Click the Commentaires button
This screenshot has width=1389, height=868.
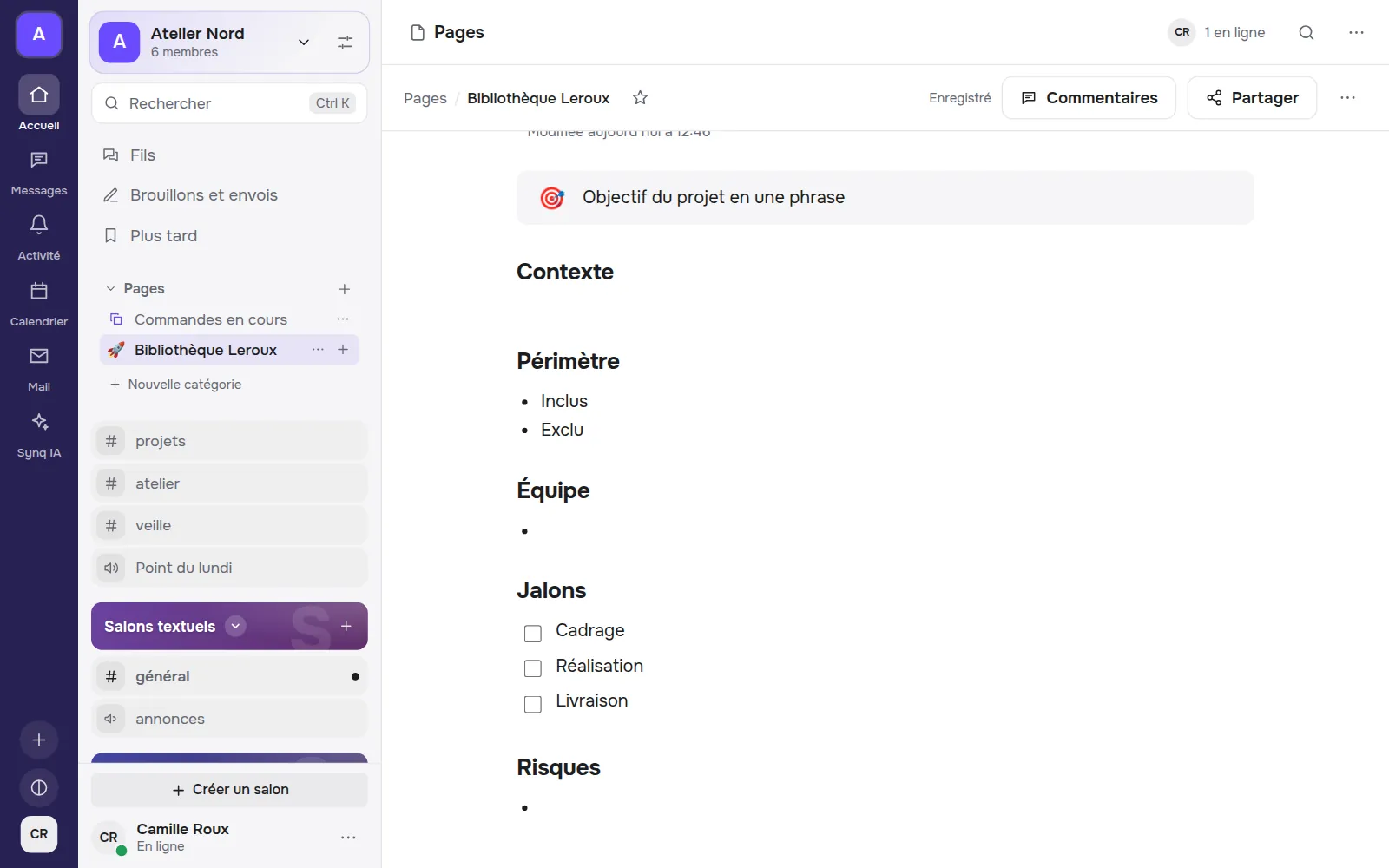(x=1089, y=98)
